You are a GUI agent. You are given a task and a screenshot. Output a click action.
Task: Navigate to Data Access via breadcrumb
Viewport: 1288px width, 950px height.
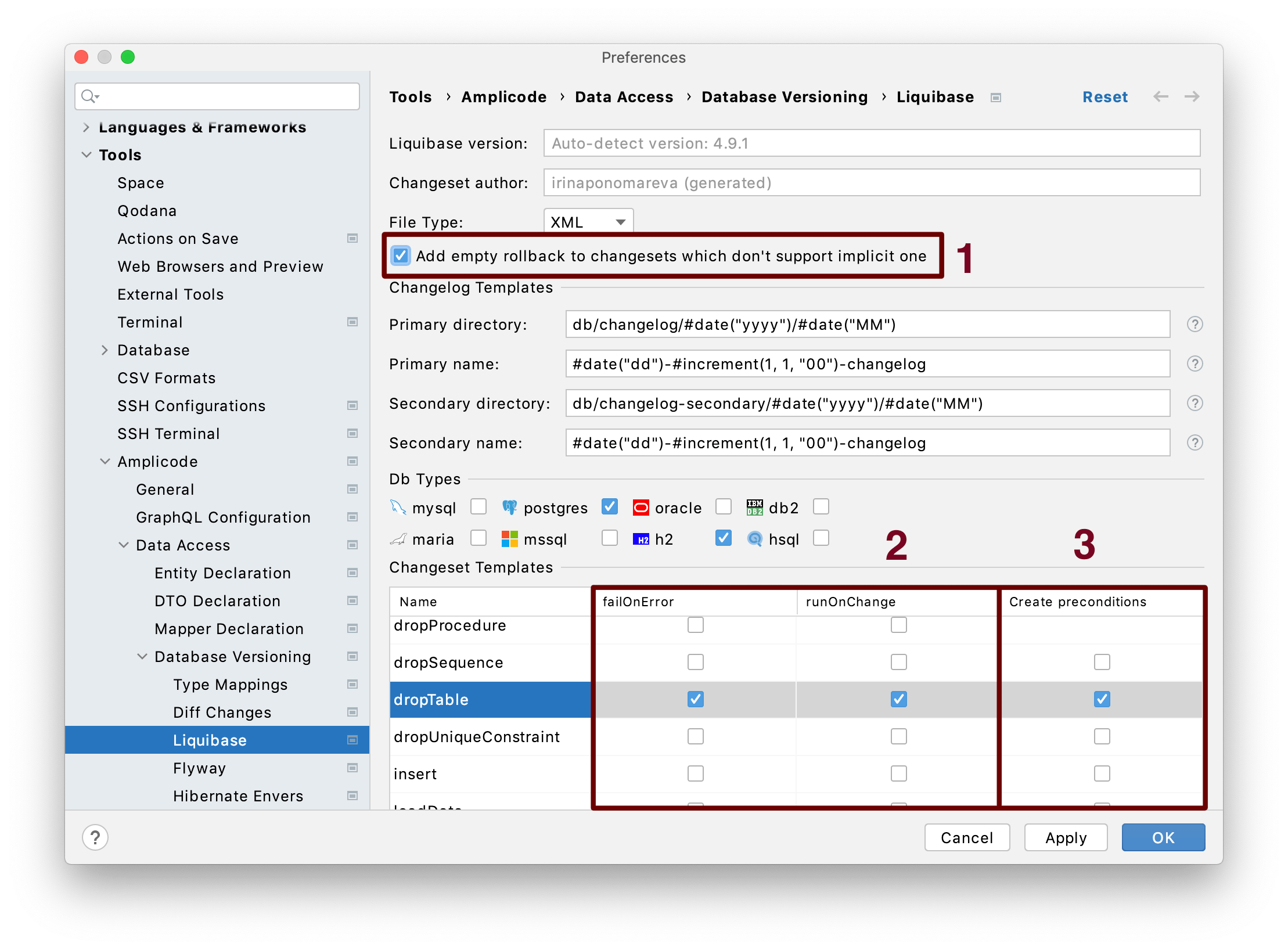coord(624,96)
